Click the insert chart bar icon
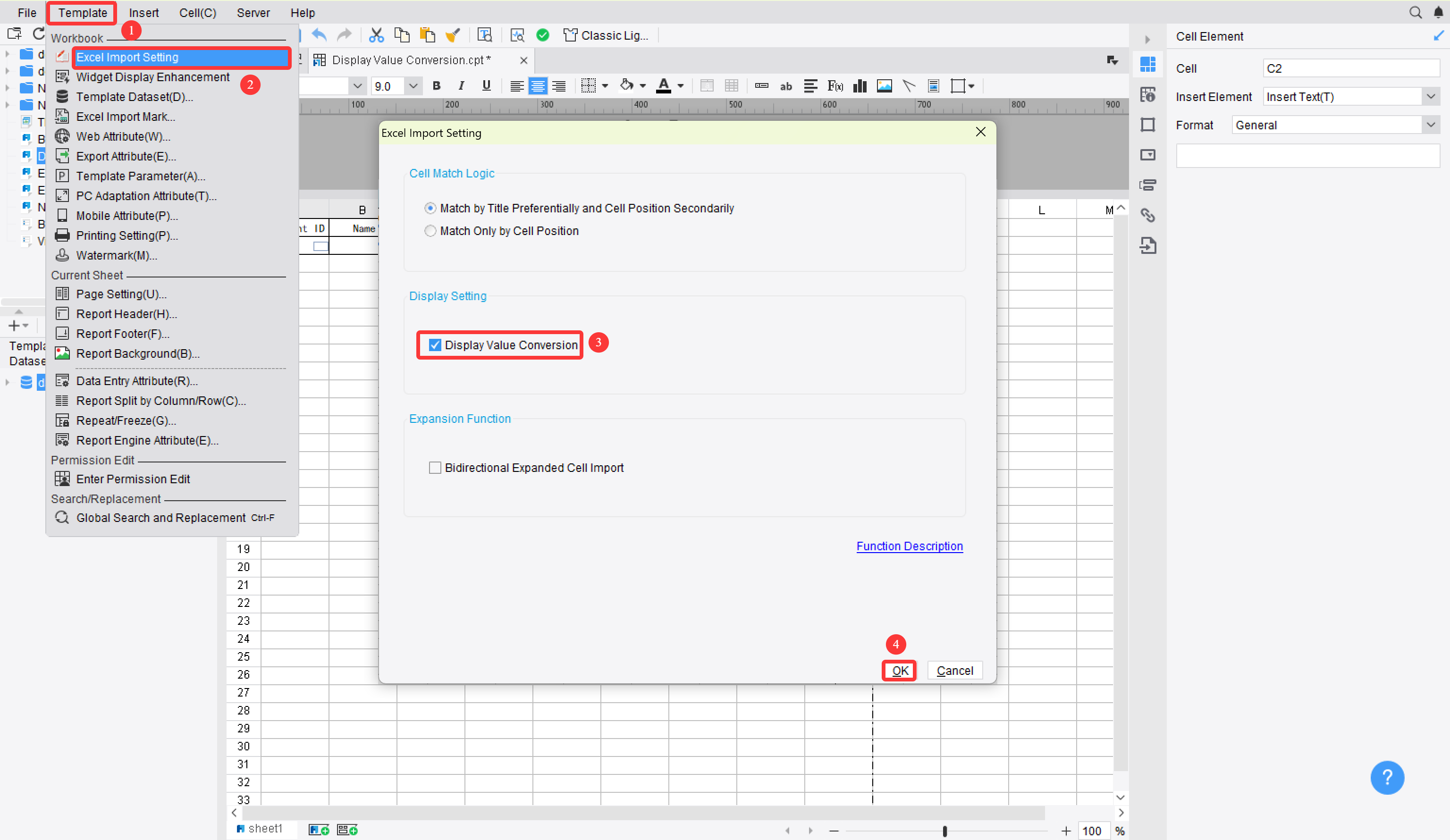This screenshot has width=1450, height=840. coord(860,86)
